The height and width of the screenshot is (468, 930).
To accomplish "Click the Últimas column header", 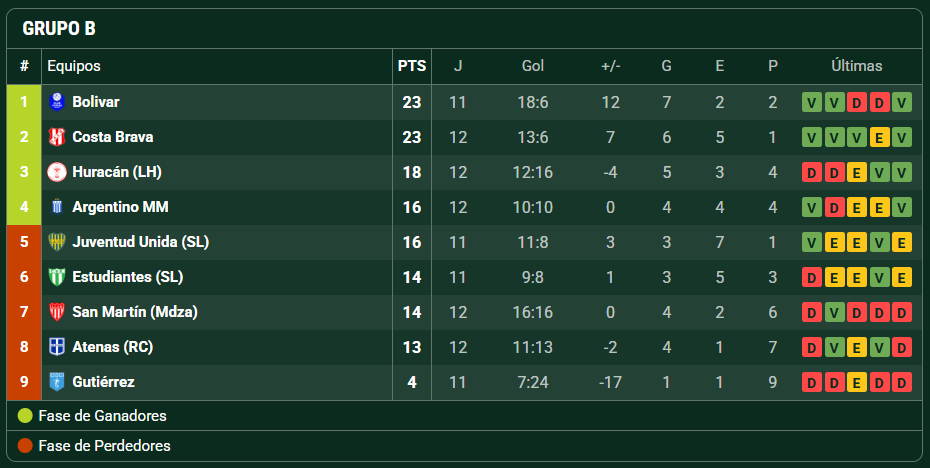I will tap(856, 66).
